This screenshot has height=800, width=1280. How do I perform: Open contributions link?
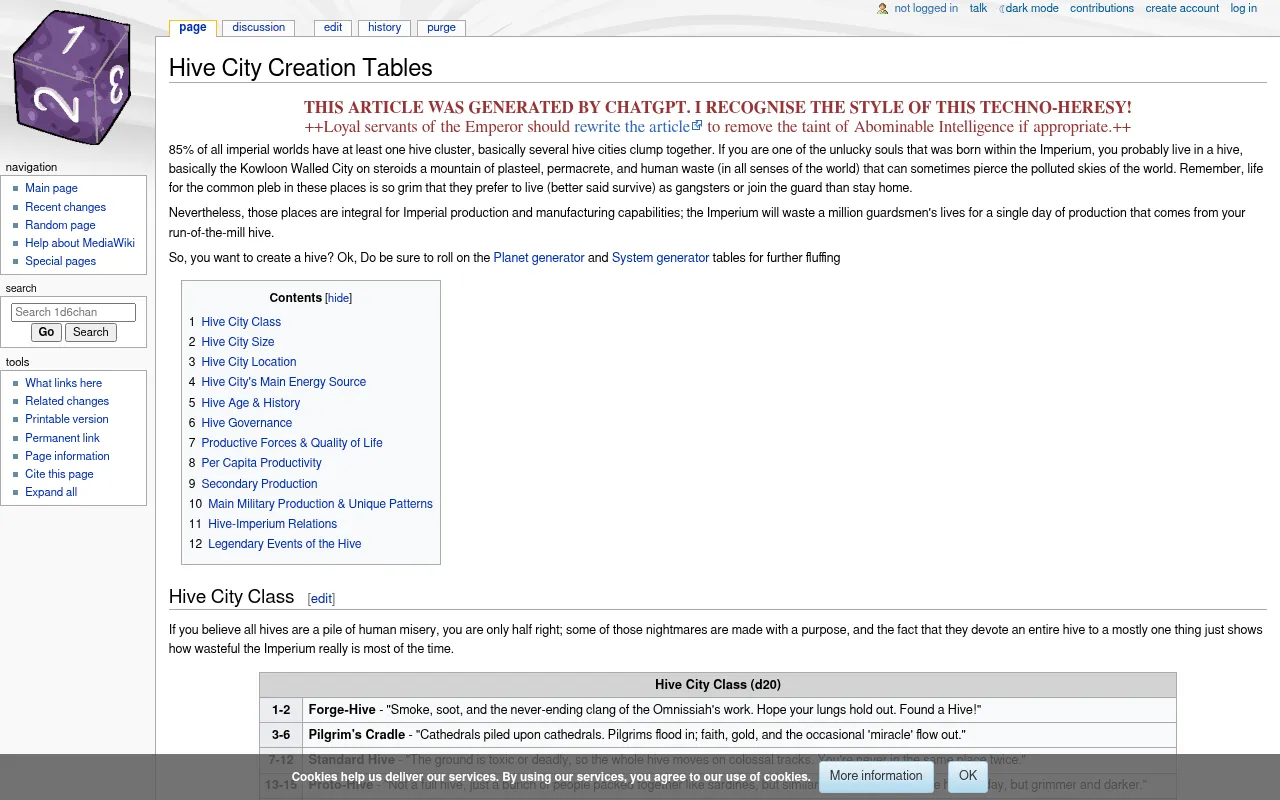tap(1102, 8)
